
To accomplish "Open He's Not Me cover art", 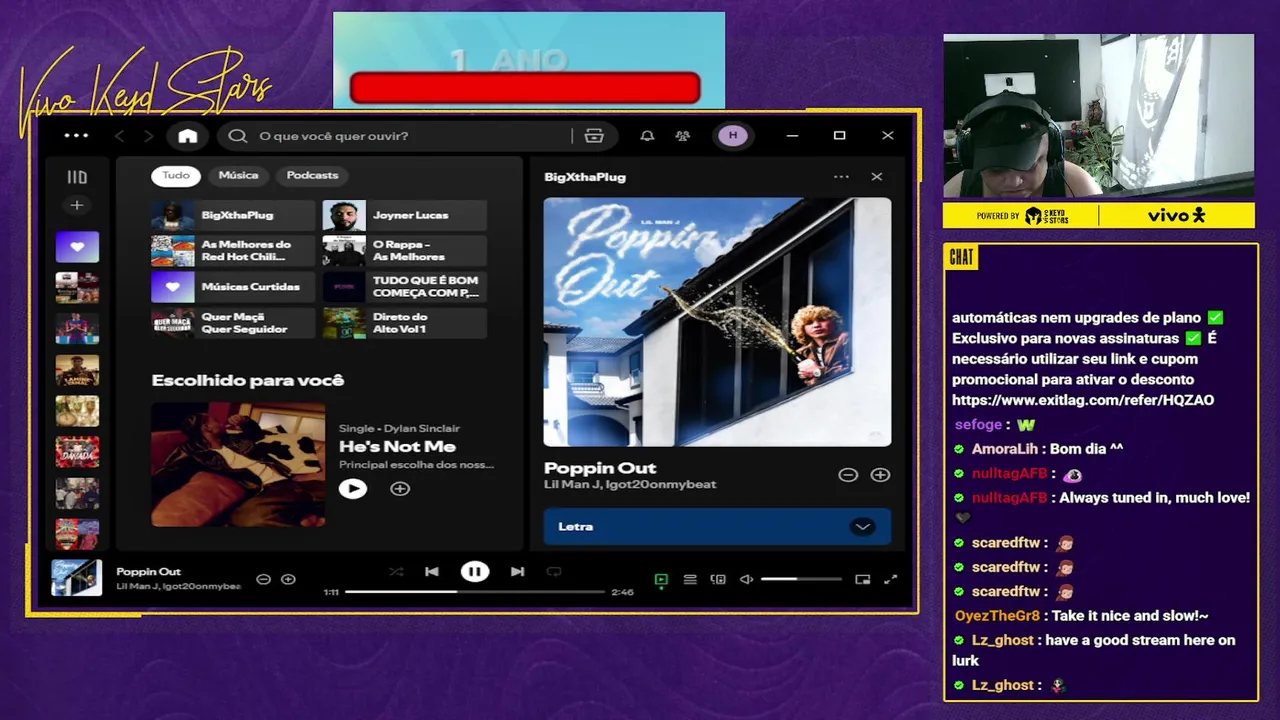I will click(238, 464).
